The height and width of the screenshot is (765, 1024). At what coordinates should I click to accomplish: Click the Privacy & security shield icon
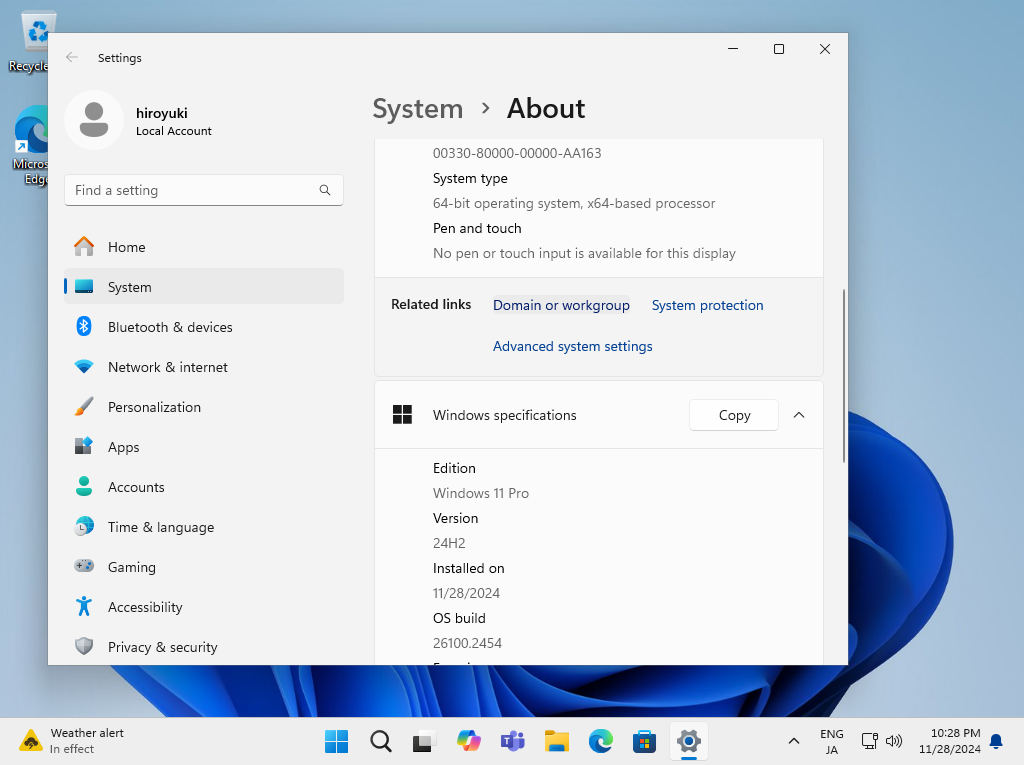tap(84, 646)
